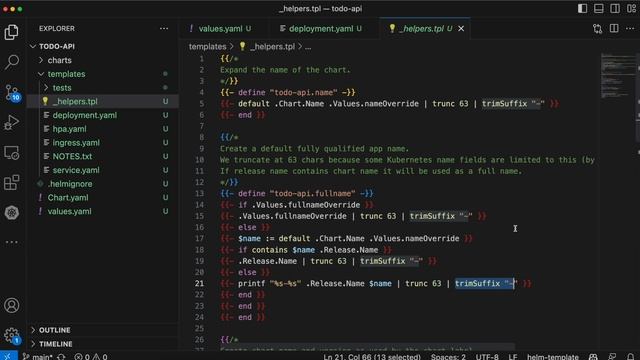Image resolution: width=640 pixels, height=360 pixels.
Task: Open Chart.yaml in the file tree
Action: point(103,198)
